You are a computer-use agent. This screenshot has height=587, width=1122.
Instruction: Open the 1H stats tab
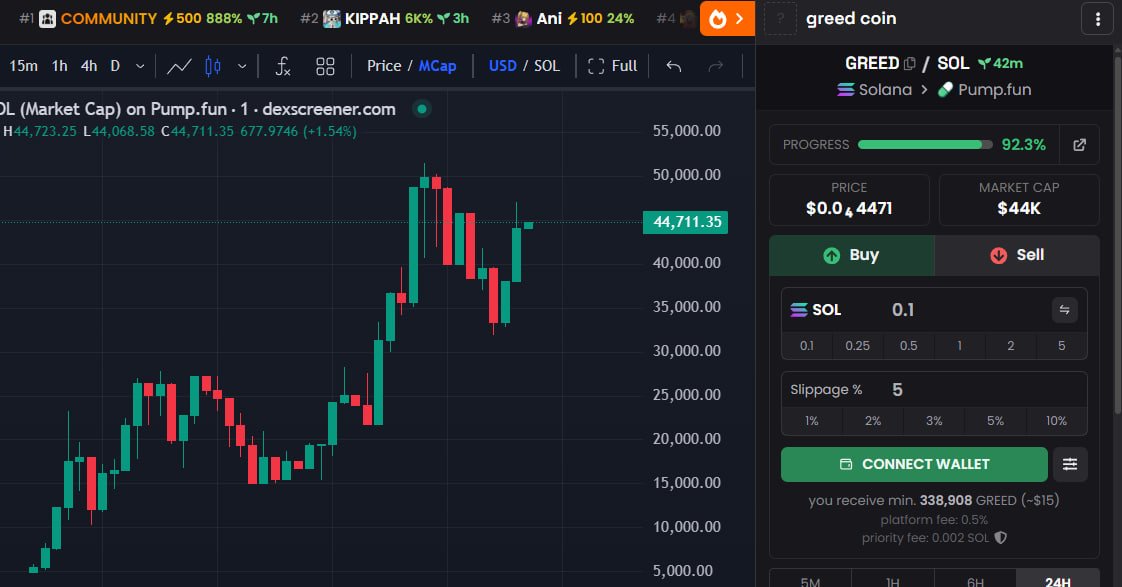click(892, 580)
